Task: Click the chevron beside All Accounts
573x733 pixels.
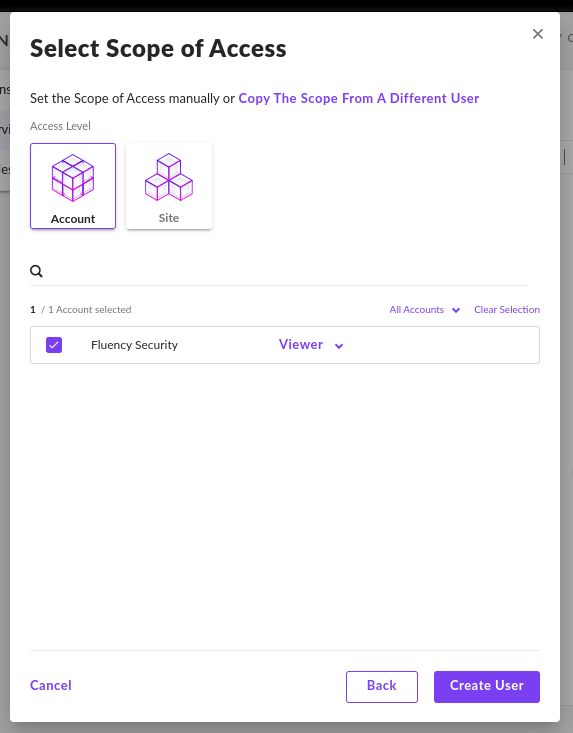Action: (456, 310)
